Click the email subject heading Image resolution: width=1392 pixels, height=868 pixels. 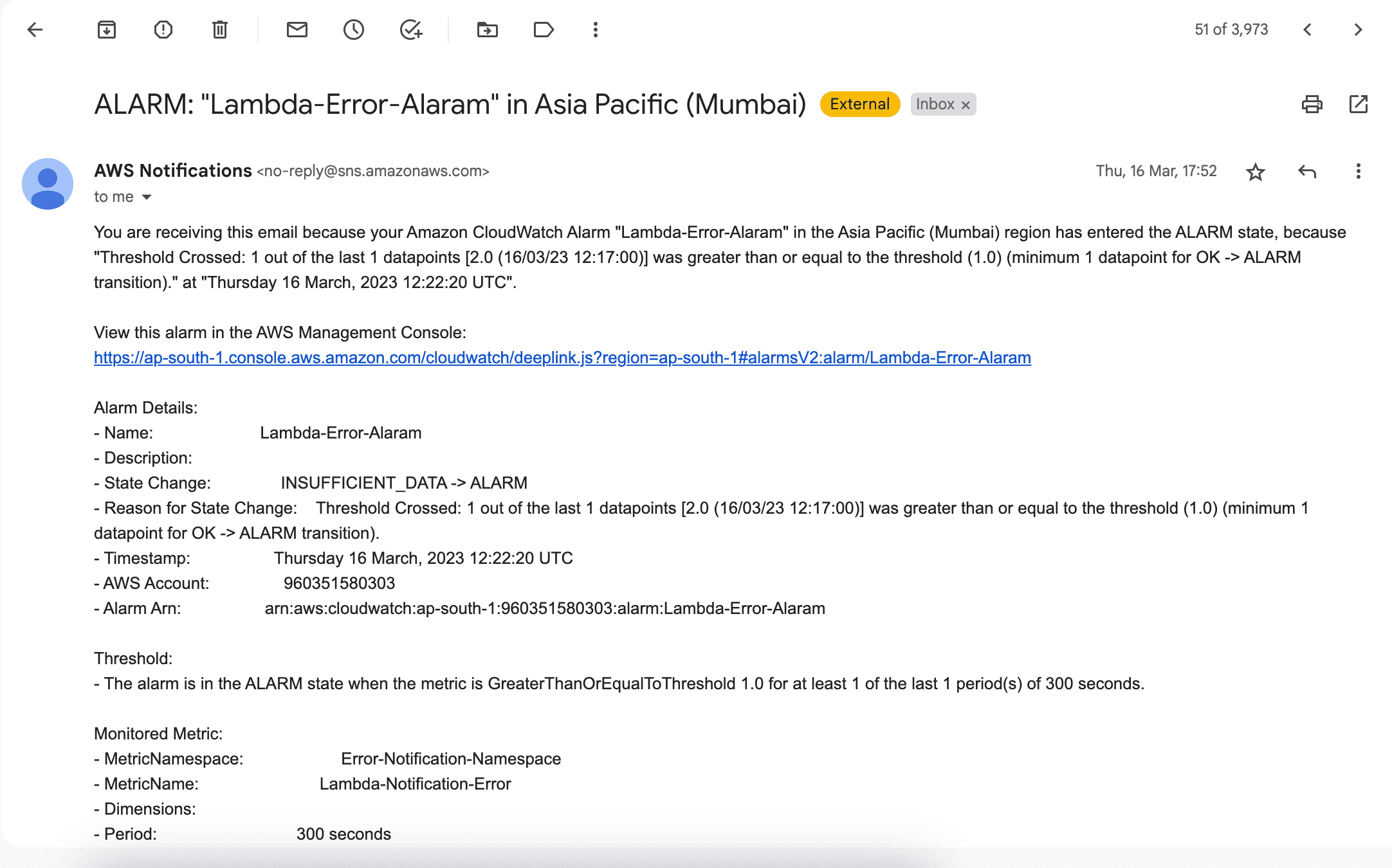[x=450, y=104]
